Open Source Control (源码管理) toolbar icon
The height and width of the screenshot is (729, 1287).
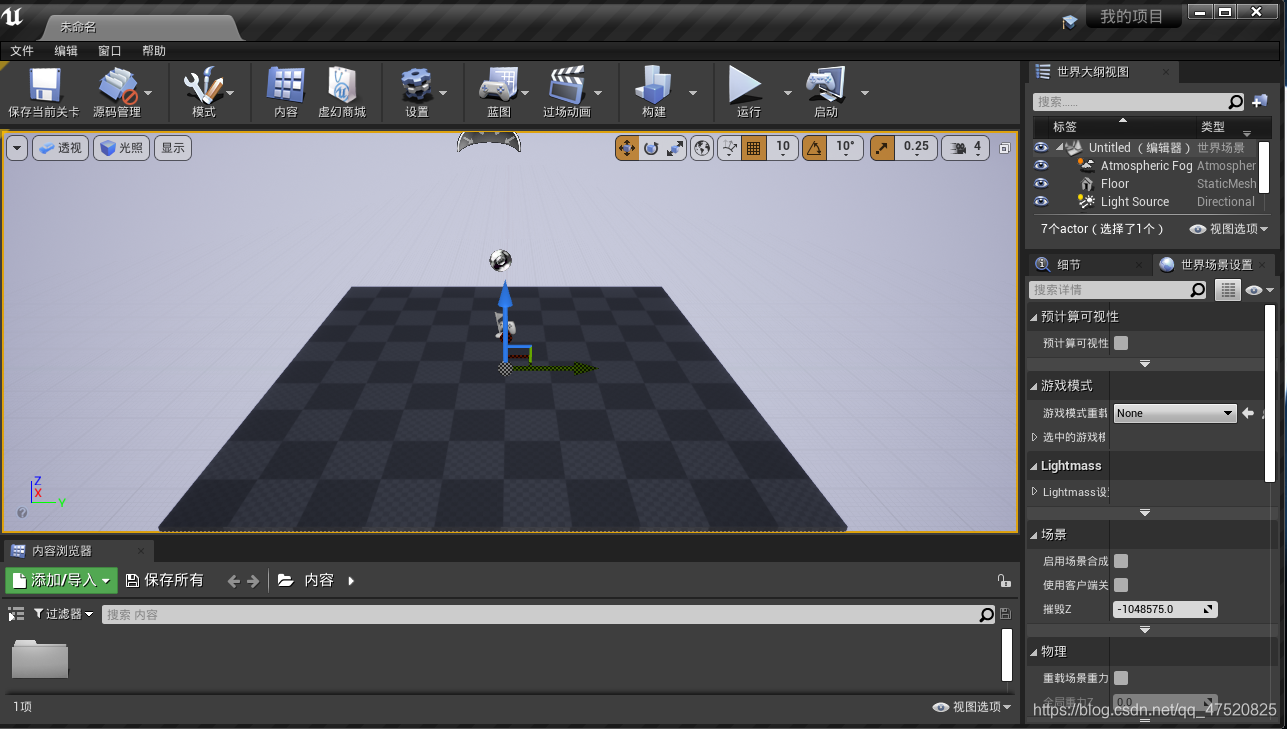pos(118,86)
